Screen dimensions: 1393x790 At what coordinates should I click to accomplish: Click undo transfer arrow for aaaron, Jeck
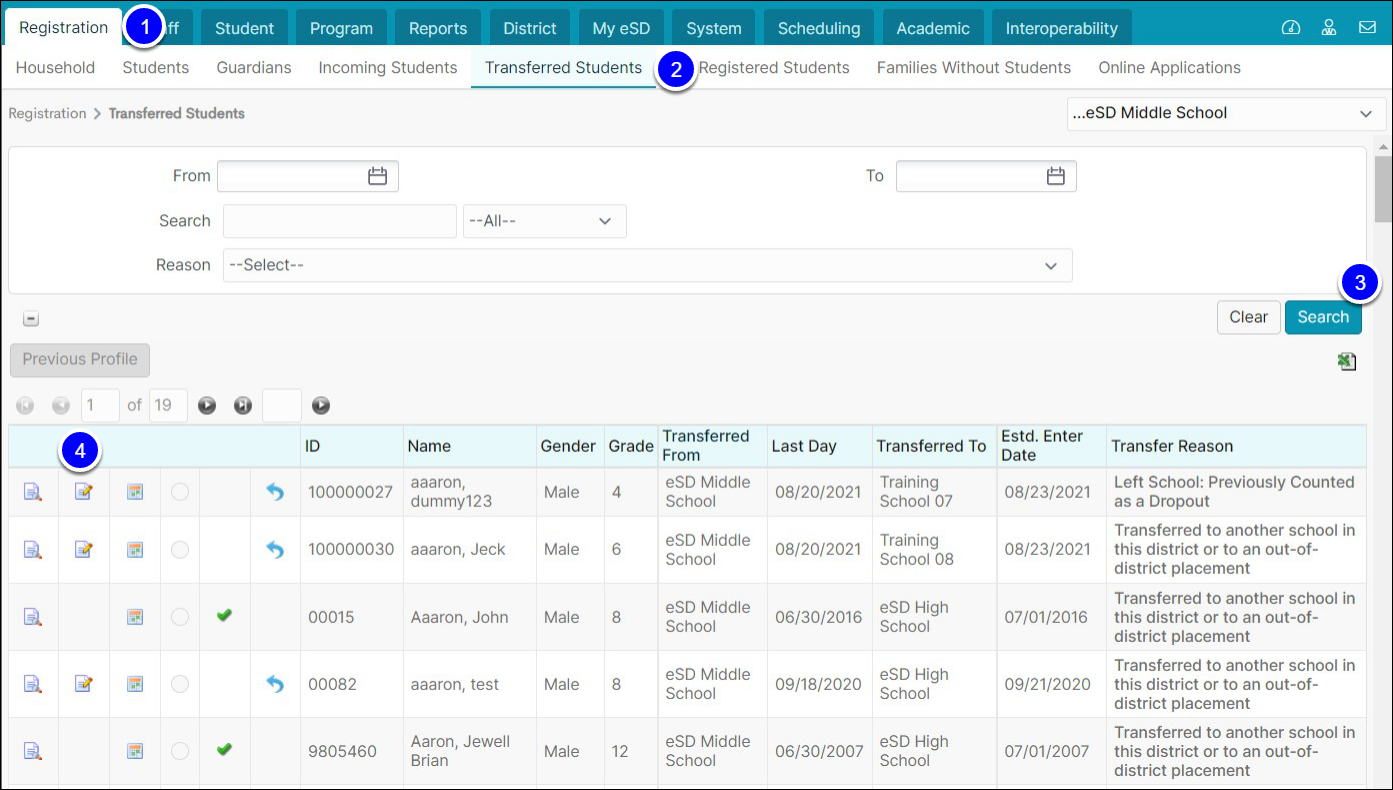pyautogui.click(x=275, y=550)
